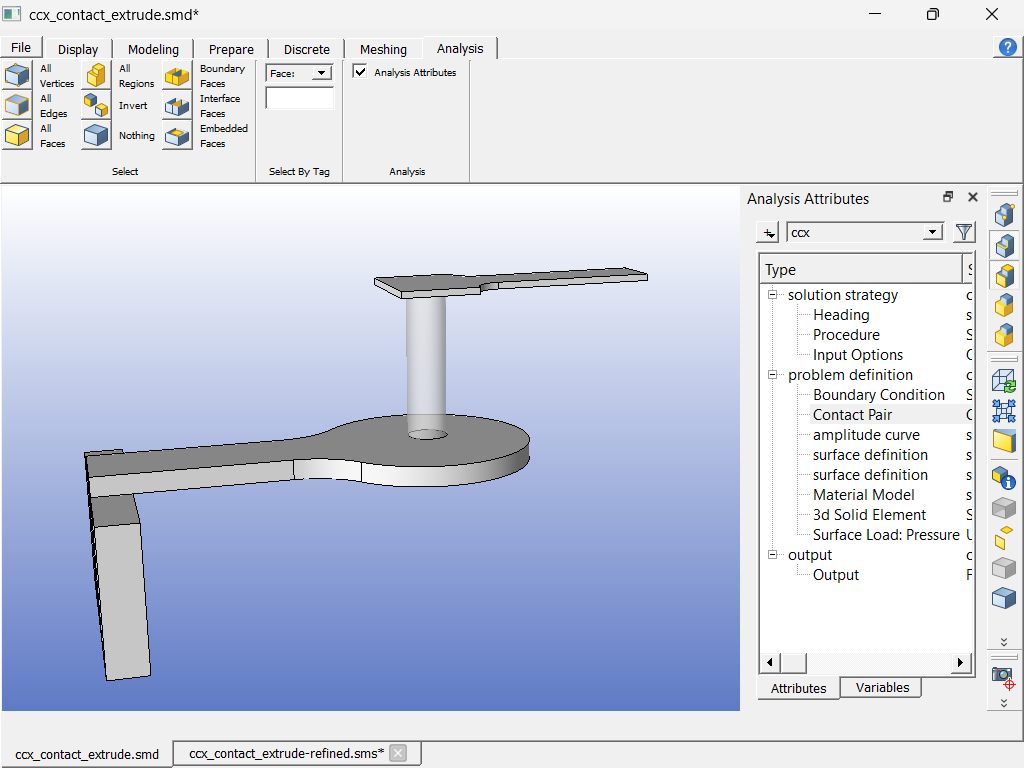The image size is (1024, 768).
Task: Select the Contact Pair tree item
Action: click(x=852, y=415)
